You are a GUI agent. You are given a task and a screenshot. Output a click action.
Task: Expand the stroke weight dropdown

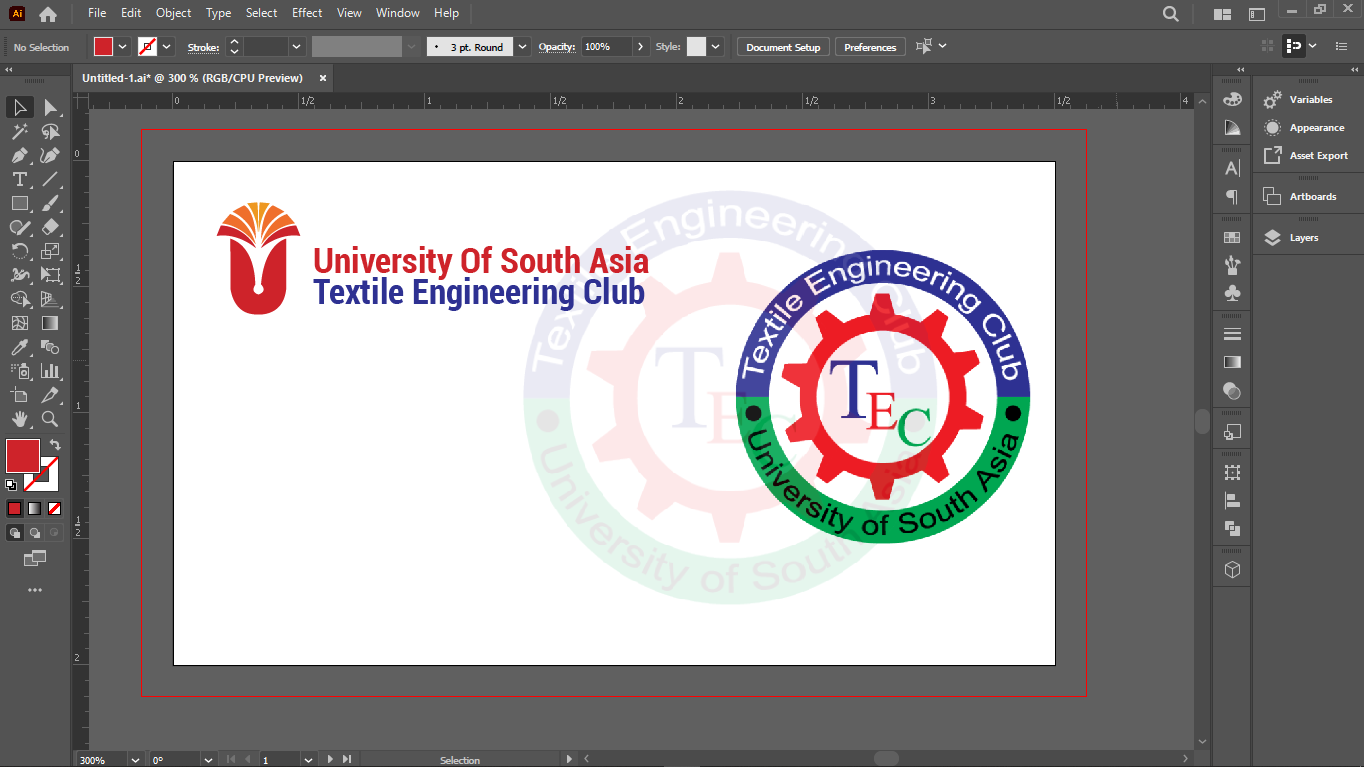pyautogui.click(x=296, y=47)
